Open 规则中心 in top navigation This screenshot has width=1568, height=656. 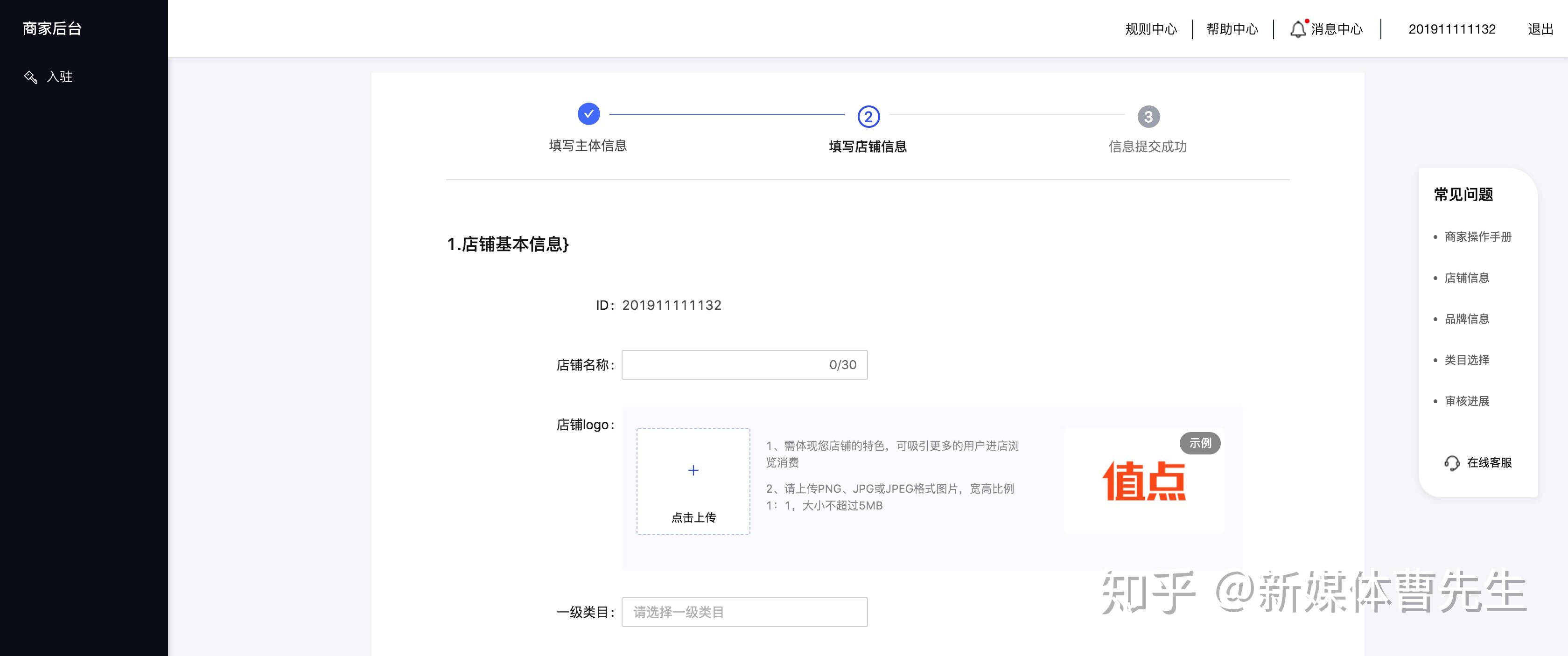point(1151,29)
